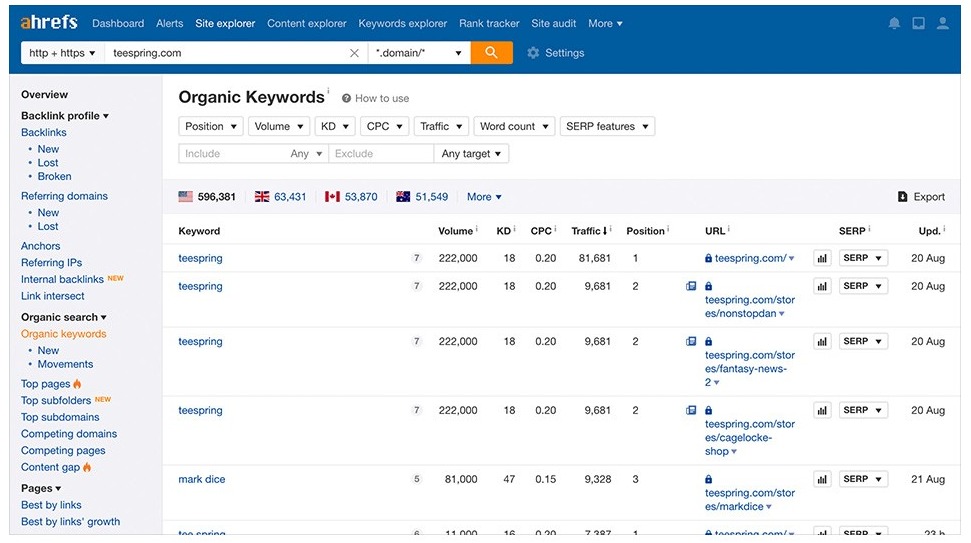Image resolution: width=971 pixels, height=543 pixels.
Task: Click the How to use help link
Action: pyautogui.click(x=375, y=98)
